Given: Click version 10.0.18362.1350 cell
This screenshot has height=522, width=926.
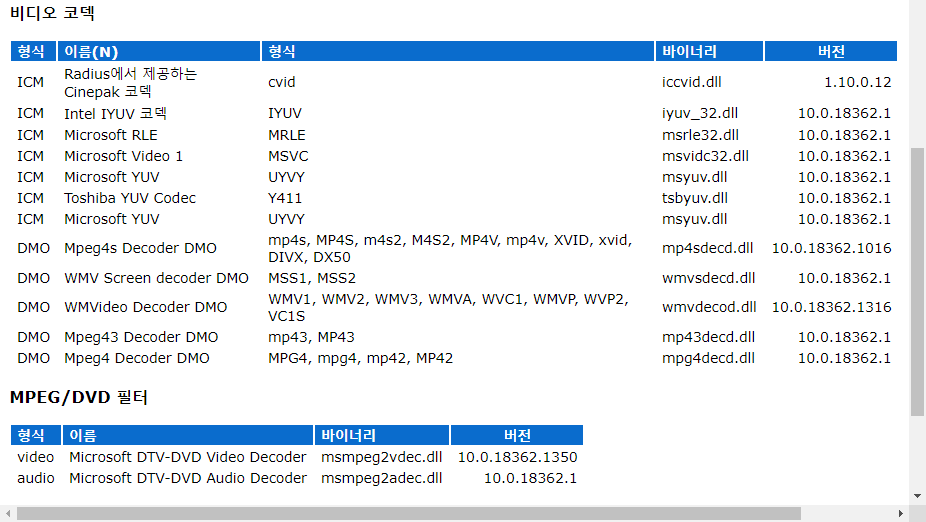Looking at the screenshot, I should (x=518, y=458).
